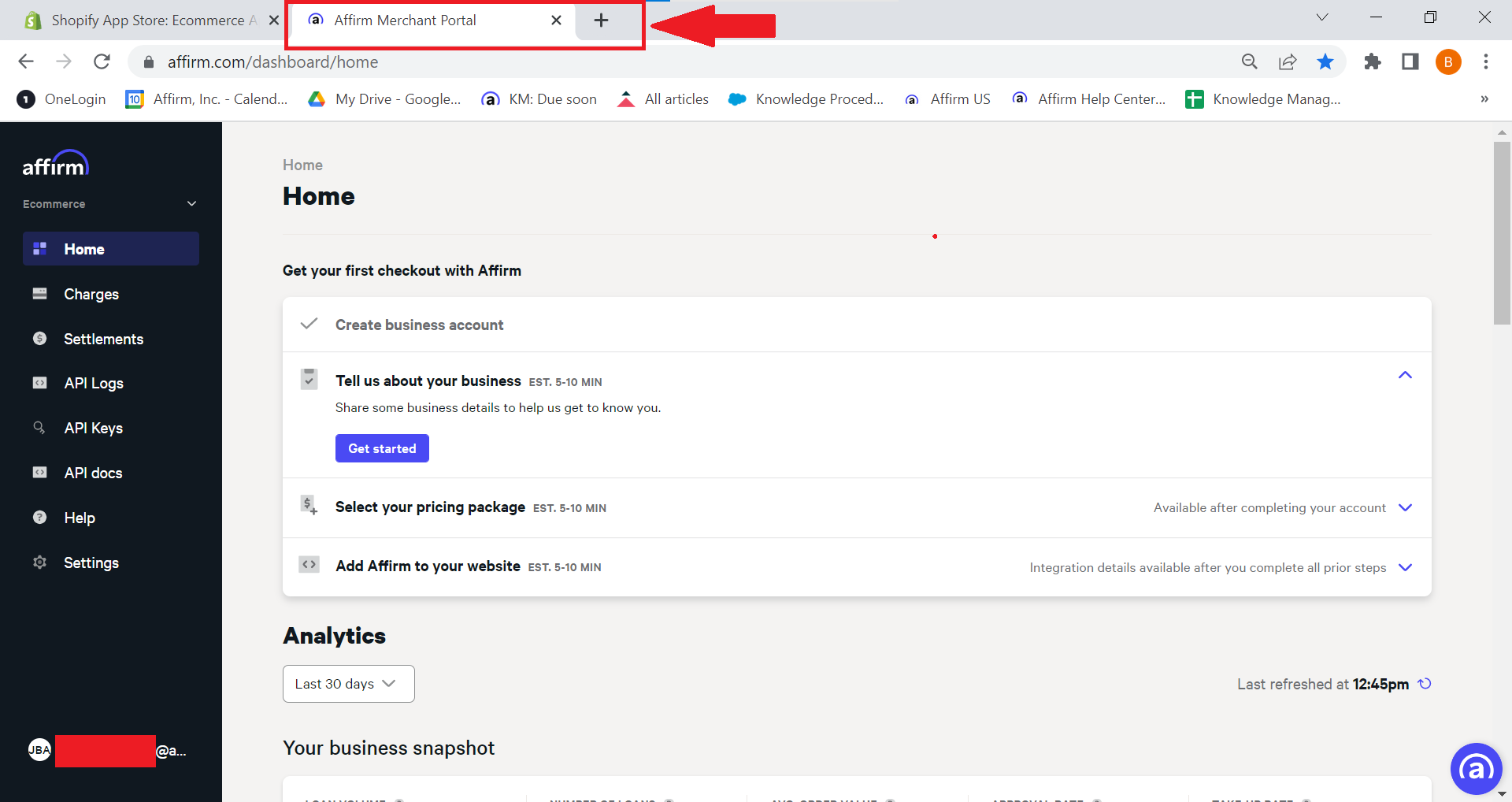The width and height of the screenshot is (1512, 802).
Task: Open the Affirm chat bubble icon
Action: pos(1477,769)
